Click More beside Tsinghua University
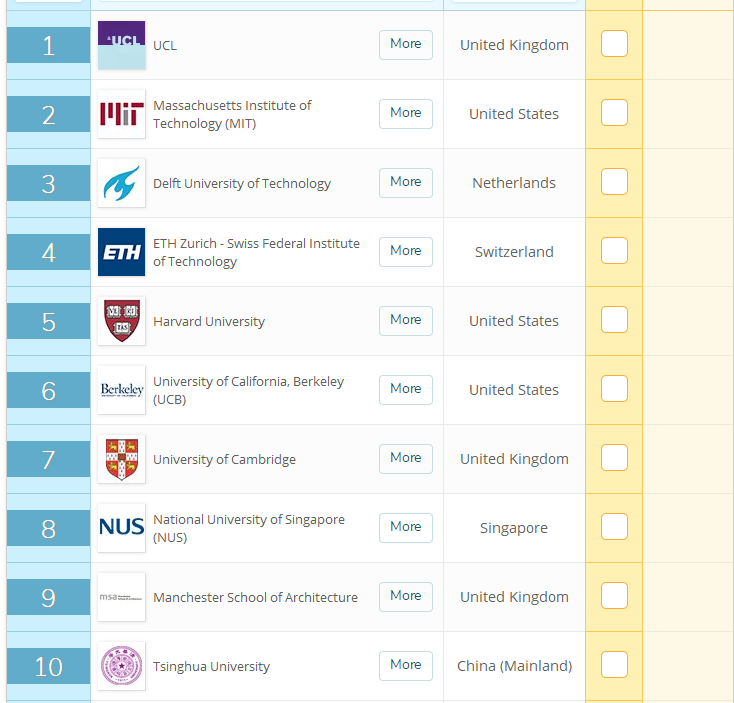Screen dimensions: 734x703 406,666
